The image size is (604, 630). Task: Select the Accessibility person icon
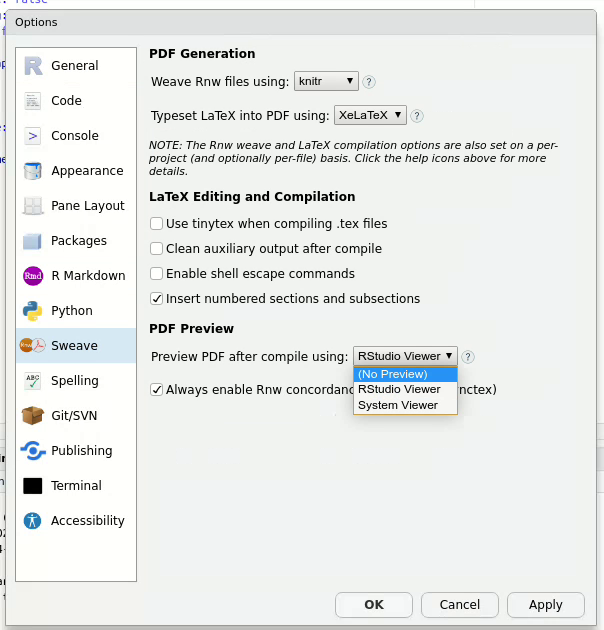(x=33, y=521)
